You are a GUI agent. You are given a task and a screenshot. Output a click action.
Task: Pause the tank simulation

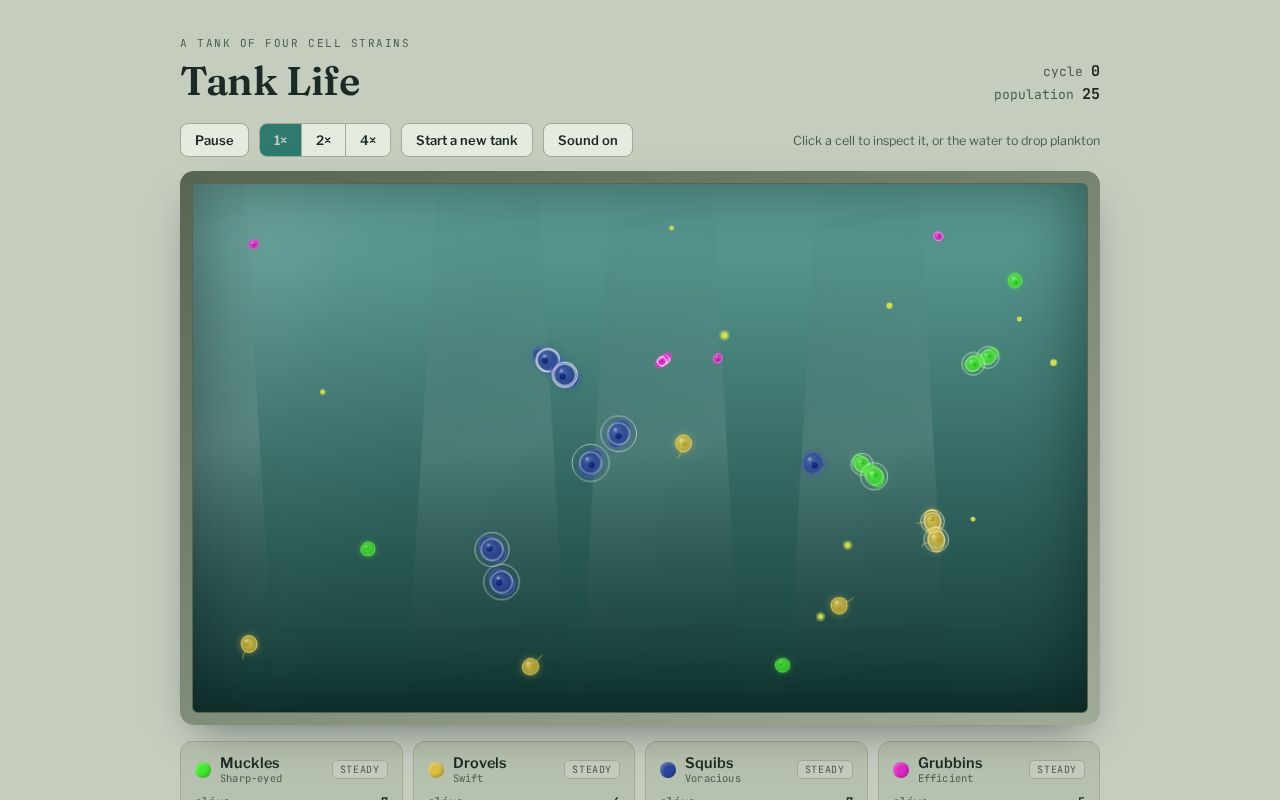(214, 140)
